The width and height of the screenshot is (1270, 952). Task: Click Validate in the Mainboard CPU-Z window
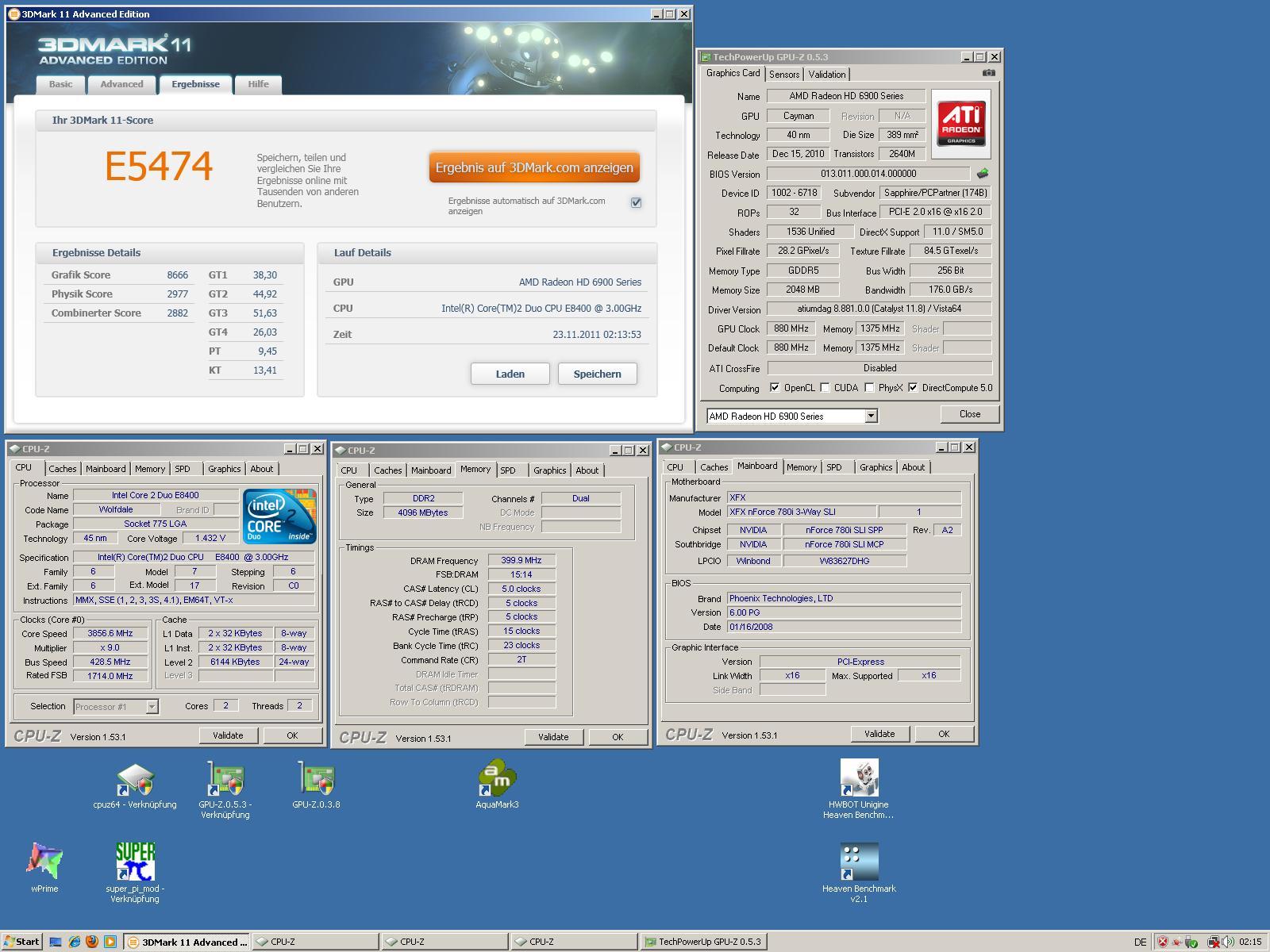coord(879,734)
